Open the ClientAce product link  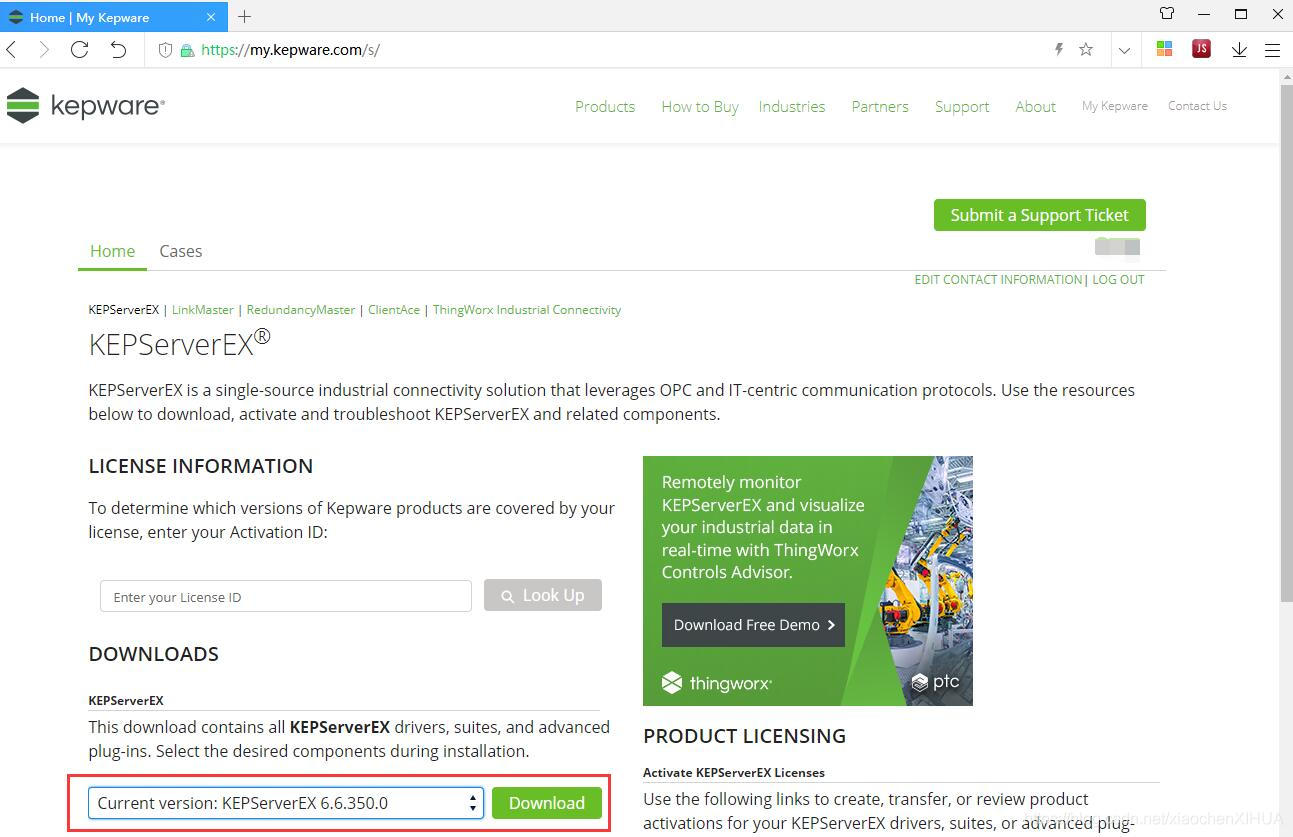pyautogui.click(x=394, y=310)
